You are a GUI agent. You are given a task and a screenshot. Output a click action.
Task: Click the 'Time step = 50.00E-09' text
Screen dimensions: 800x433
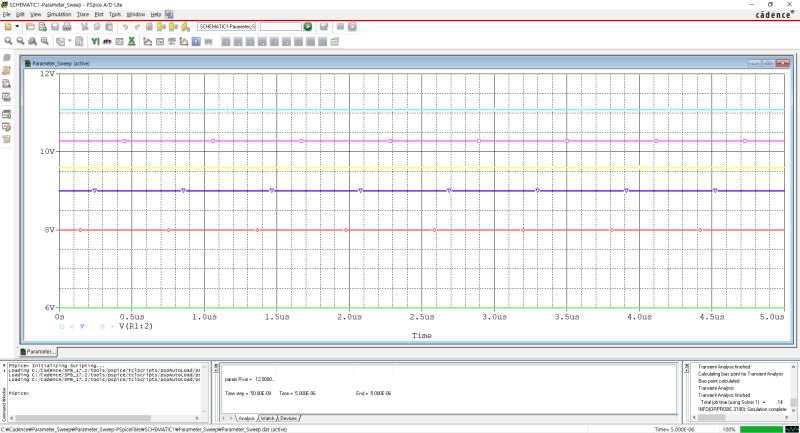[x=248, y=393]
